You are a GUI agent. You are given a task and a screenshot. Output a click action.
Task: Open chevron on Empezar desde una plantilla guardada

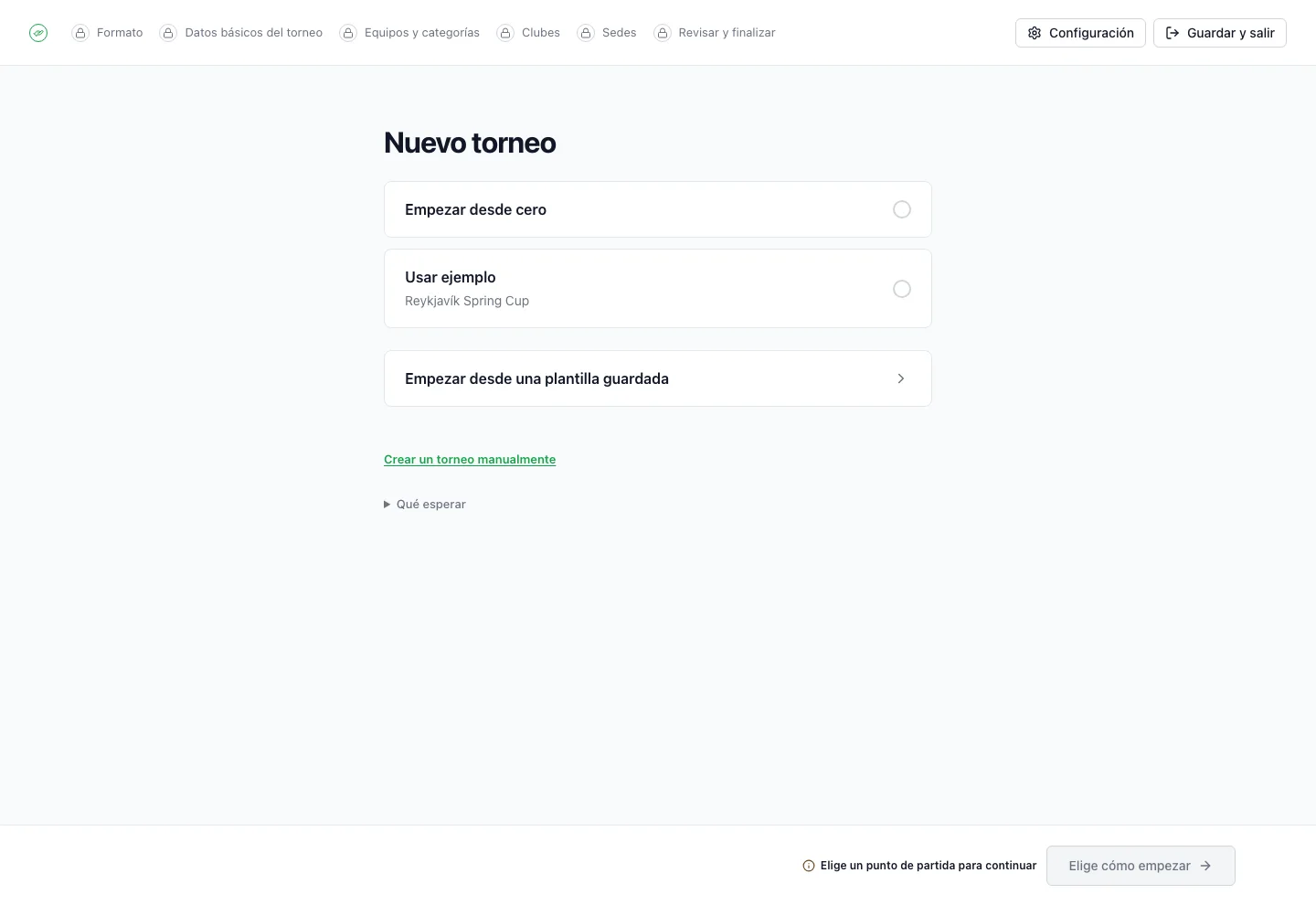click(901, 378)
